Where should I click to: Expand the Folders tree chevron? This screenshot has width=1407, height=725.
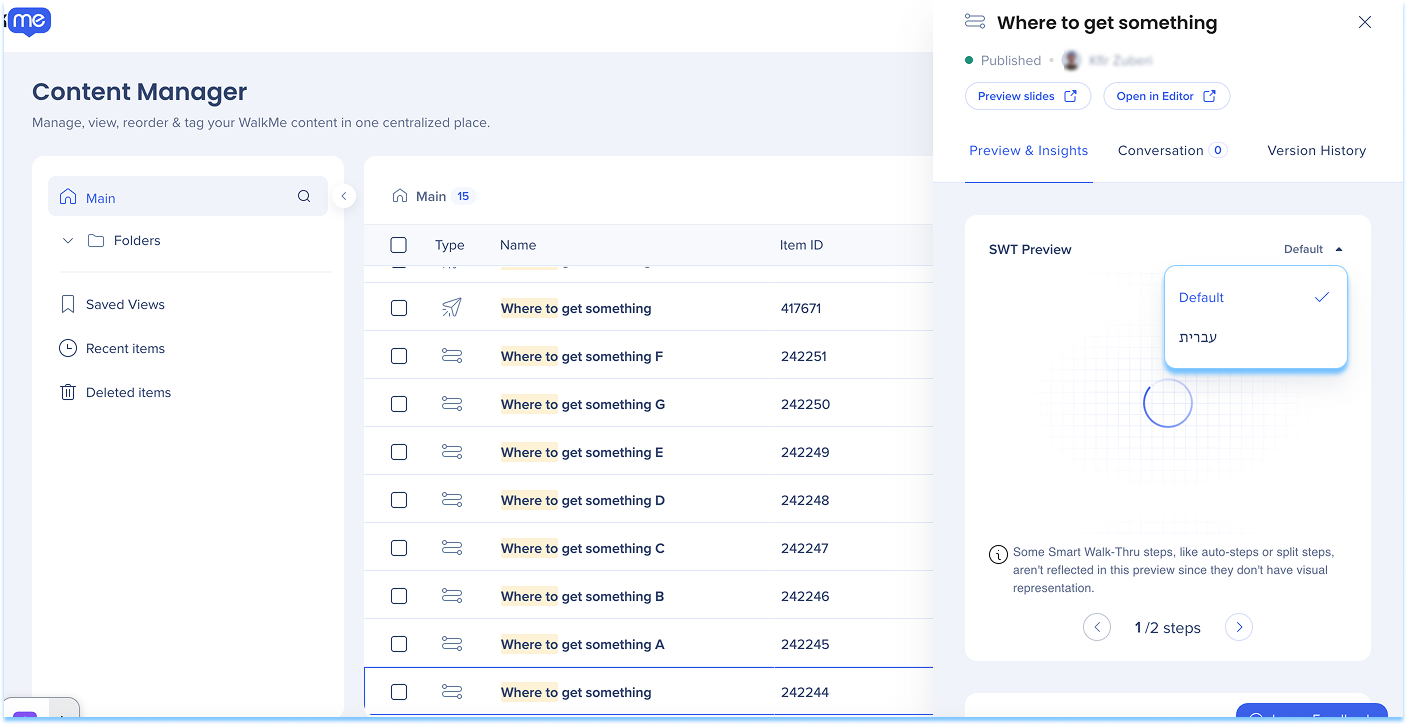click(68, 241)
